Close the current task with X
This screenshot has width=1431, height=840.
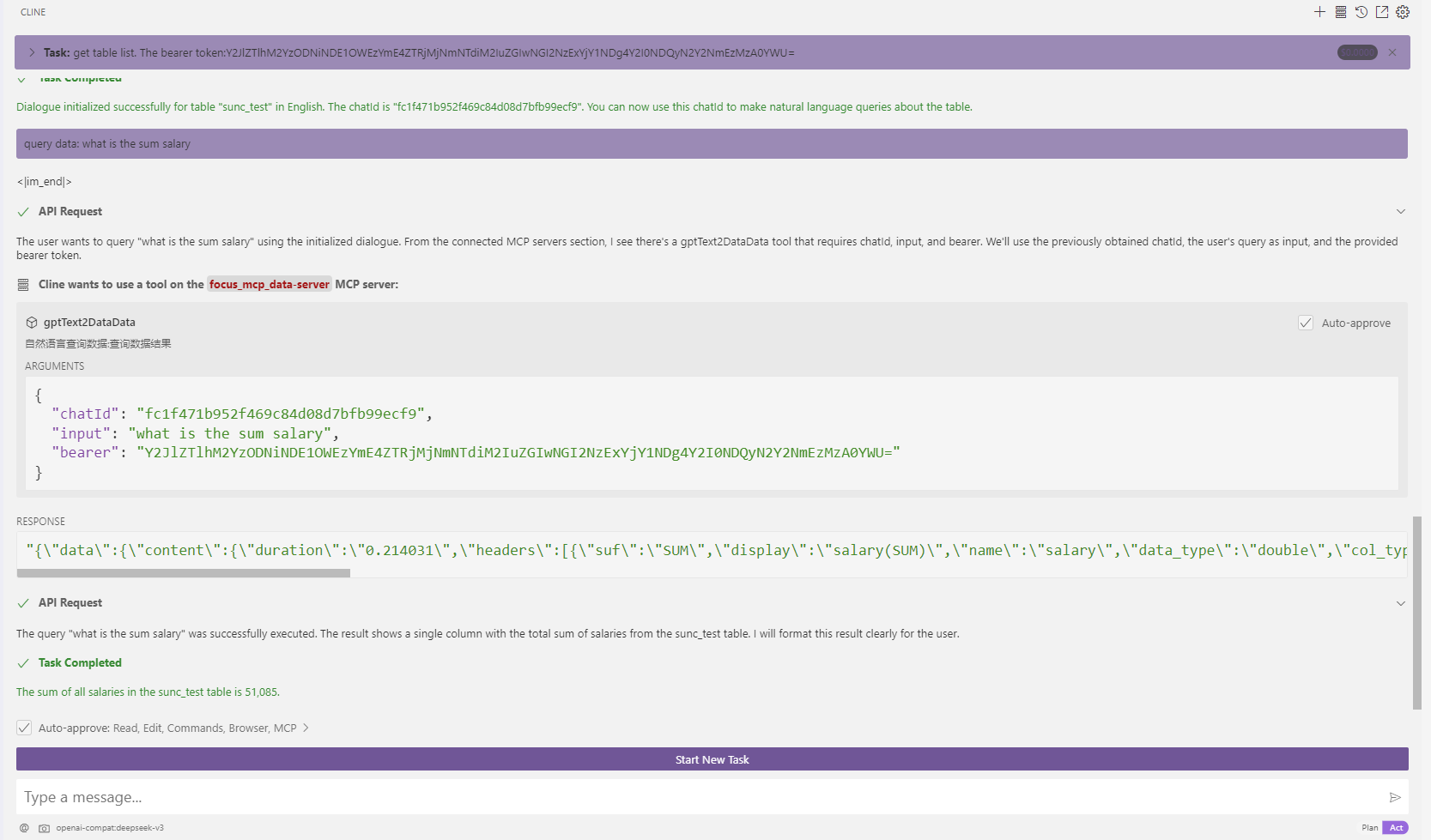pos(1392,52)
